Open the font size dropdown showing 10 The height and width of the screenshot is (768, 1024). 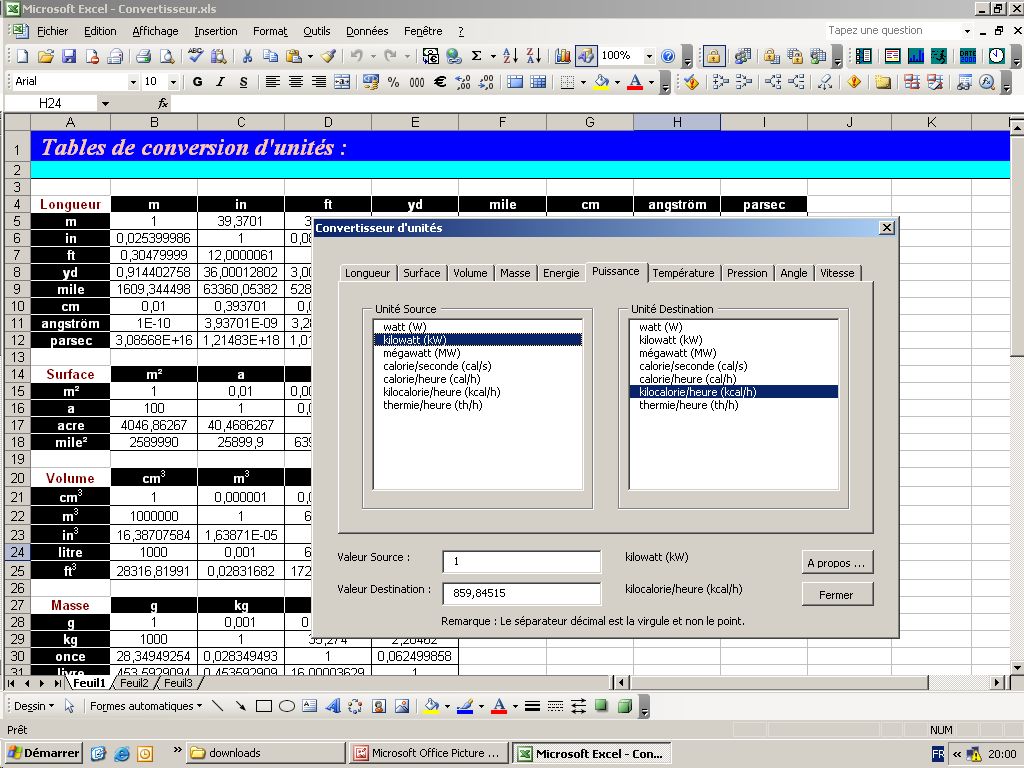(173, 82)
